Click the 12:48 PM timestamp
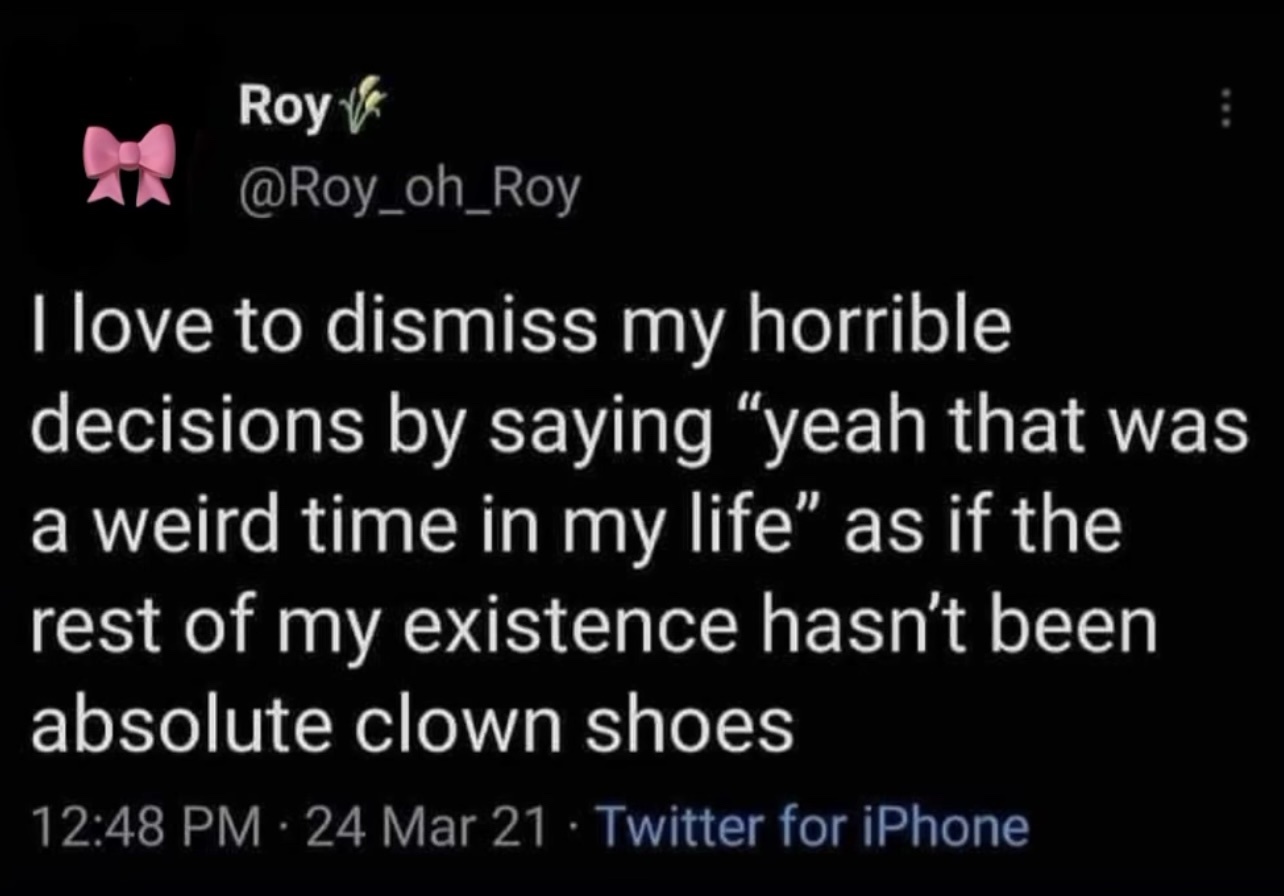 (145, 828)
